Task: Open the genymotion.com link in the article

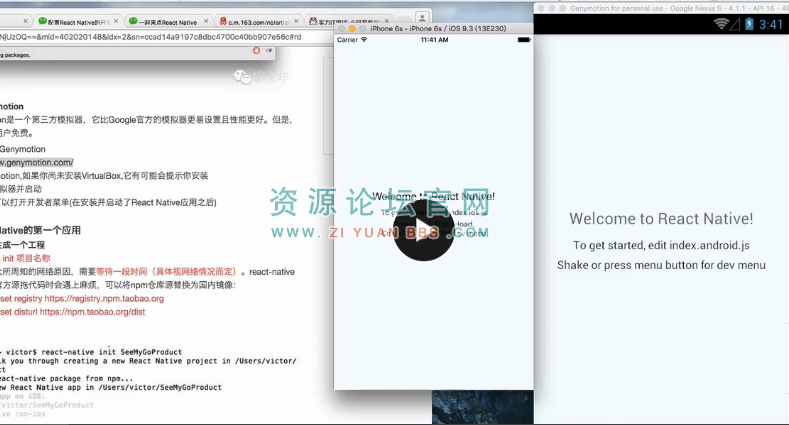Action: (36, 162)
